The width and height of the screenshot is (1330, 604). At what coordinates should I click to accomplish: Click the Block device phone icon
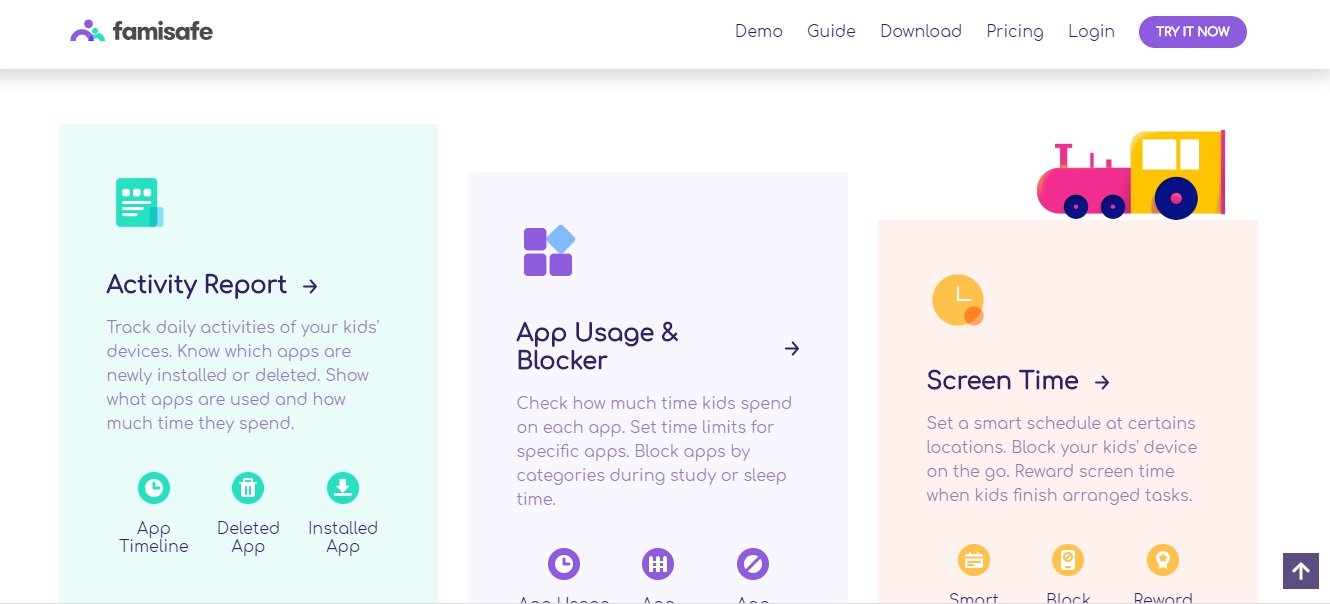point(1068,560)
